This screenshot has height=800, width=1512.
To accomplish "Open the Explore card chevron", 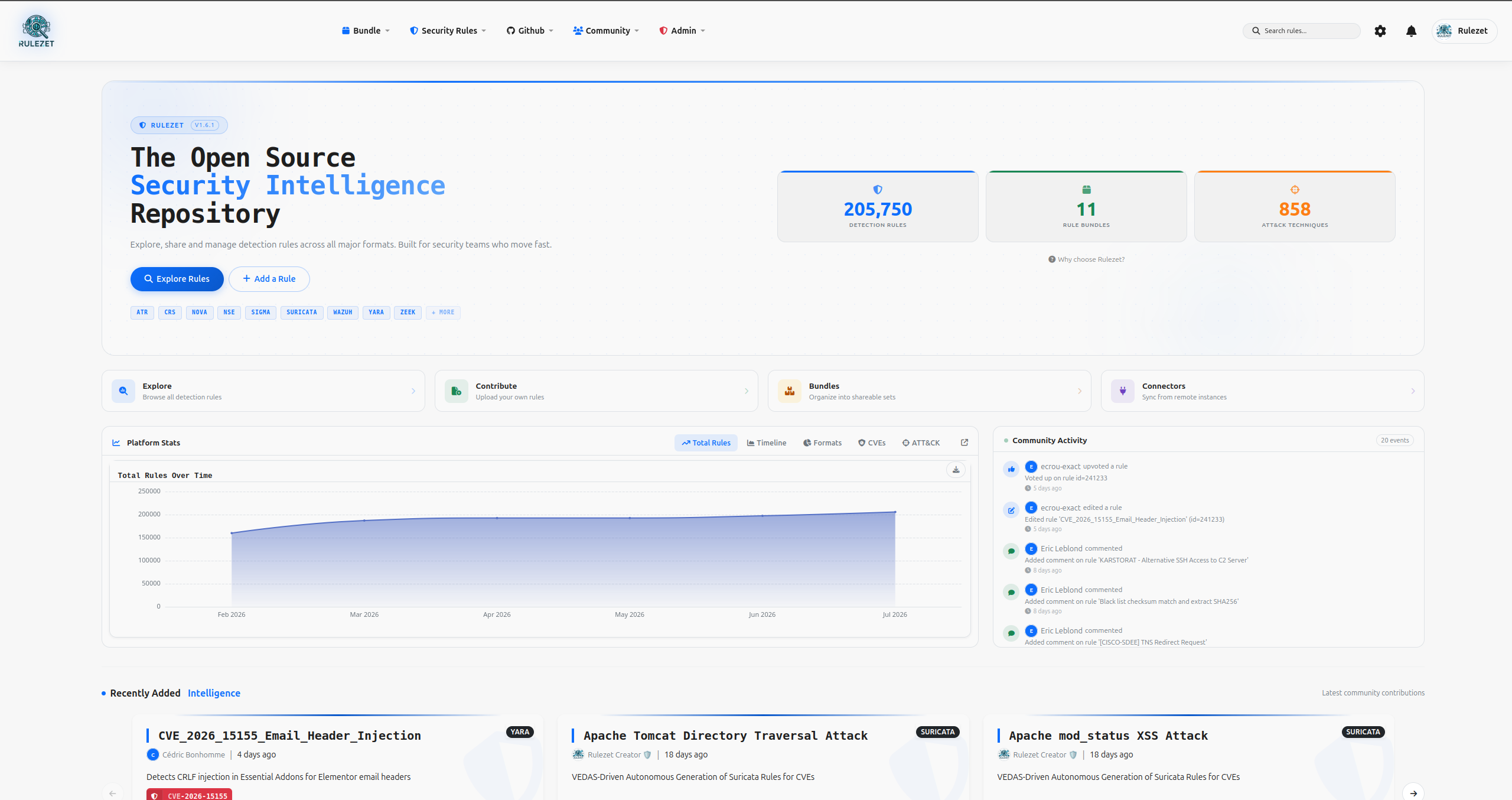I will tap(413, 391).
